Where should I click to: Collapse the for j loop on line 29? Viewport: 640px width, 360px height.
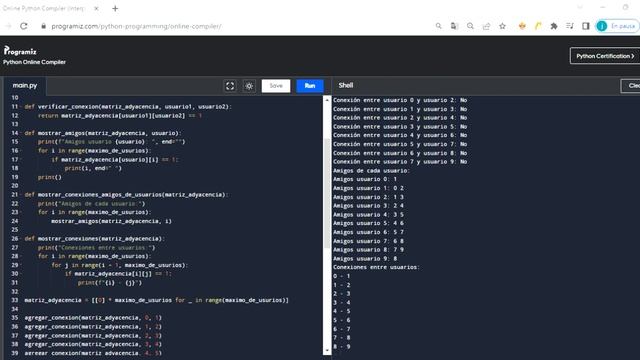(21, 265)
